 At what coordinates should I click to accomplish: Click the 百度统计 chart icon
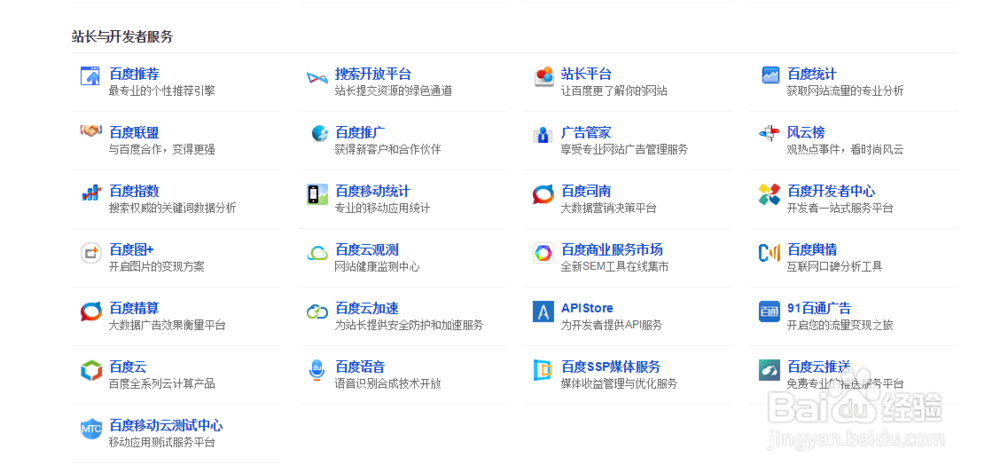pyautogui.click(x=770, y=75)
